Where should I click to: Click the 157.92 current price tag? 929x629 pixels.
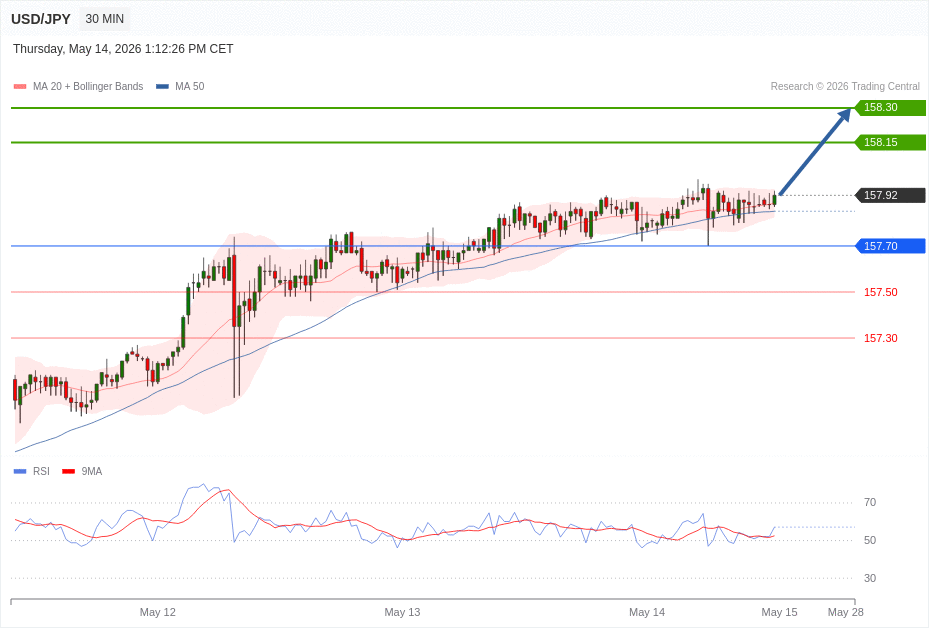[x=890, y=195]
